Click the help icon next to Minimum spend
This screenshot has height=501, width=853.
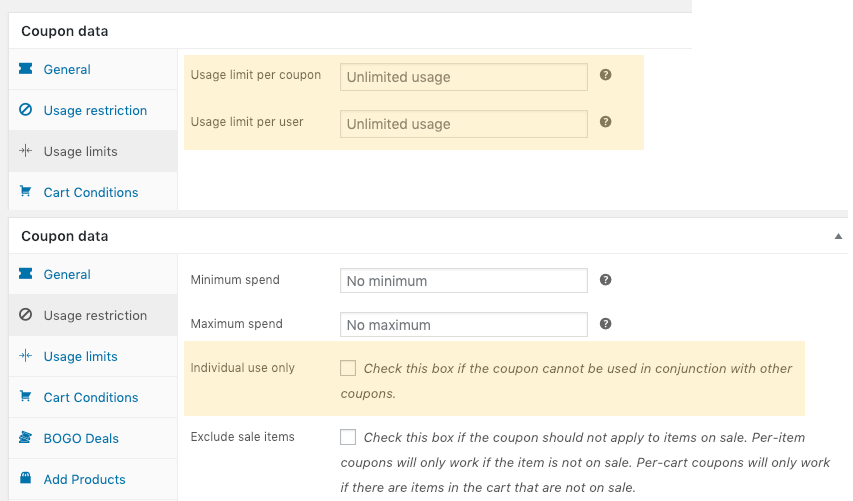pyautogui.click(x=605, y=280)
